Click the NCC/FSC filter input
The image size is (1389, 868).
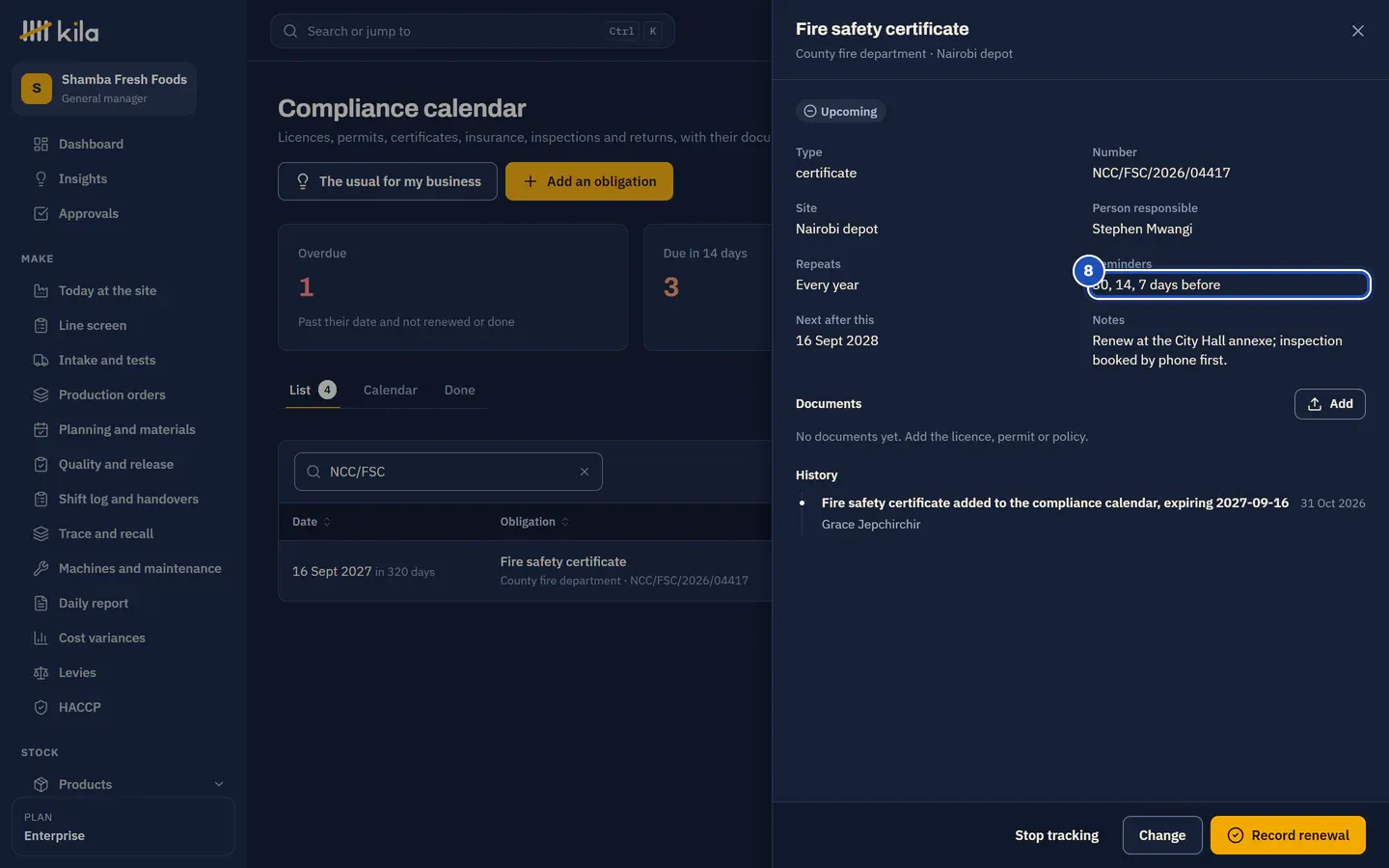[x=449, y=472]
